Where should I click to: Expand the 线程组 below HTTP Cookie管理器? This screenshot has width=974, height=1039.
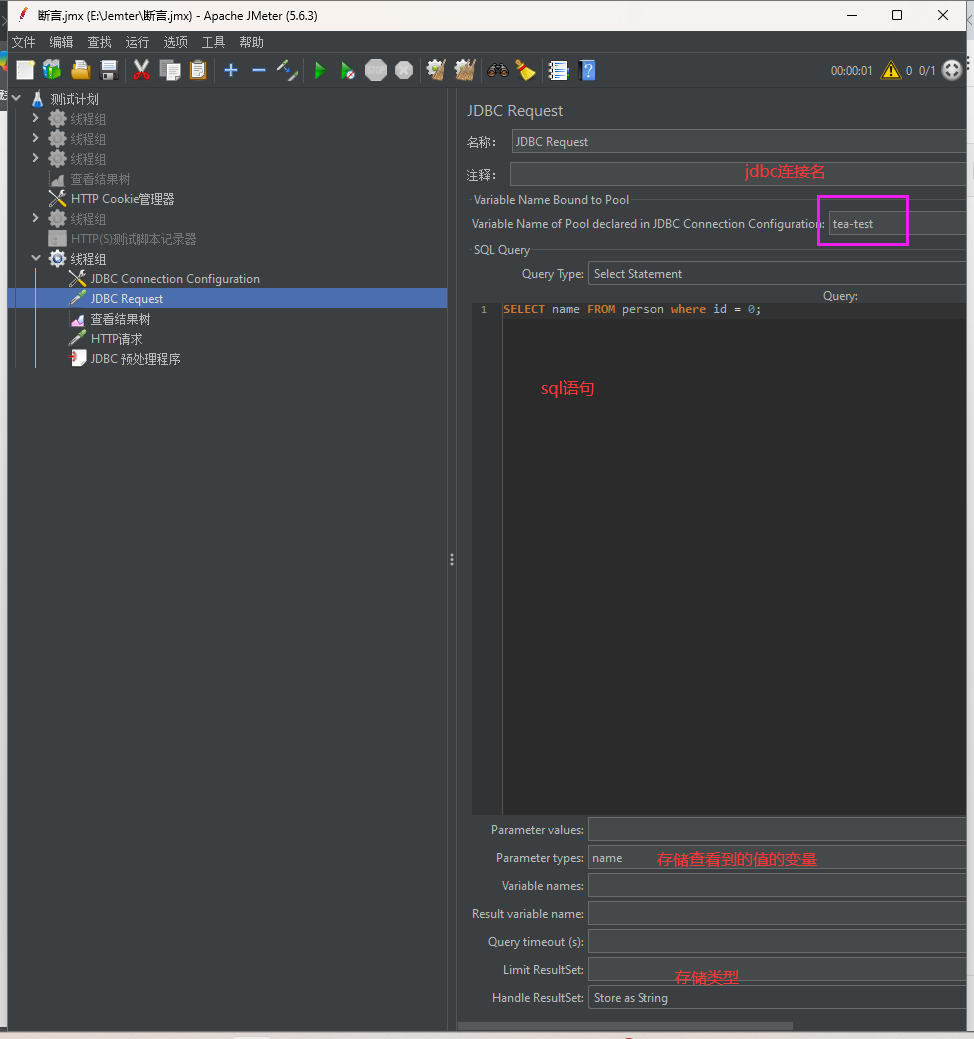[36, 218]
